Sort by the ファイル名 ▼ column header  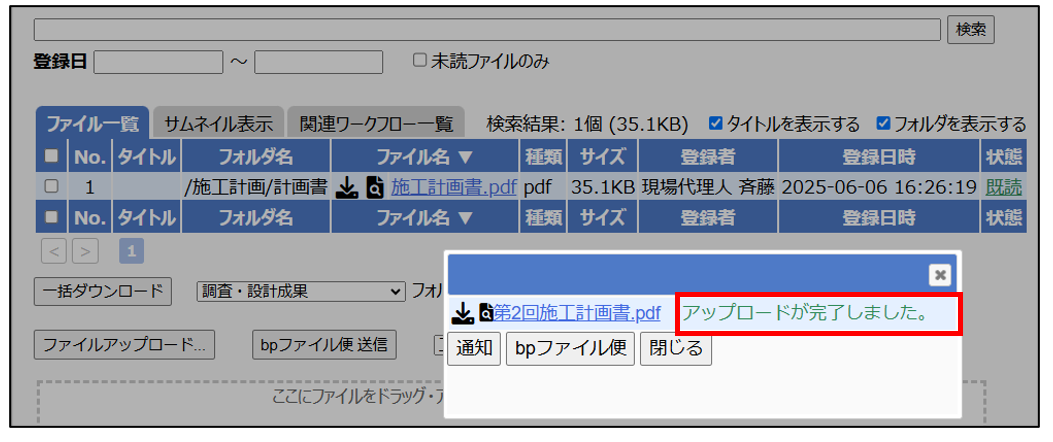tap(425, 157)
